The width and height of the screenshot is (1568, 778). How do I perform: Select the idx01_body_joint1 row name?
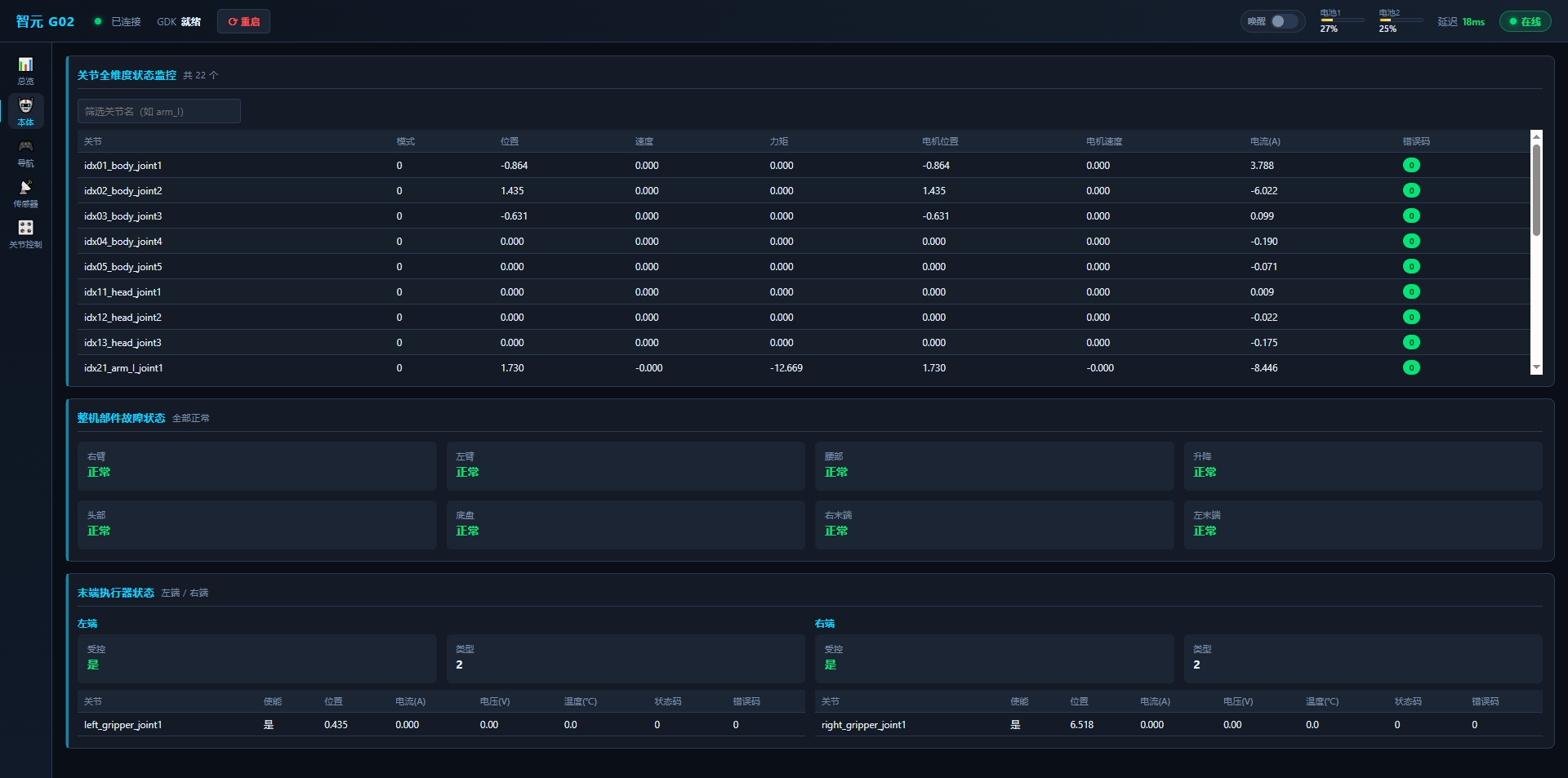pos(122,165)
